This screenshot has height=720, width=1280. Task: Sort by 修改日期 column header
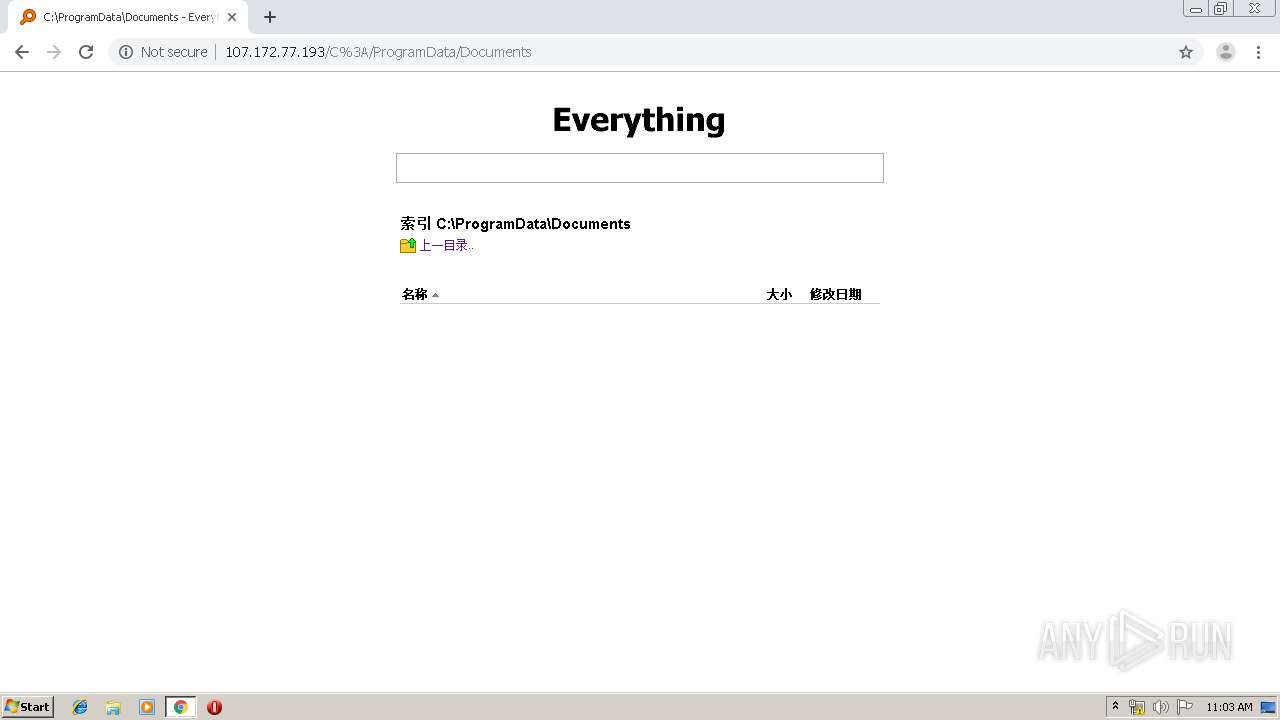pos(836,294)
